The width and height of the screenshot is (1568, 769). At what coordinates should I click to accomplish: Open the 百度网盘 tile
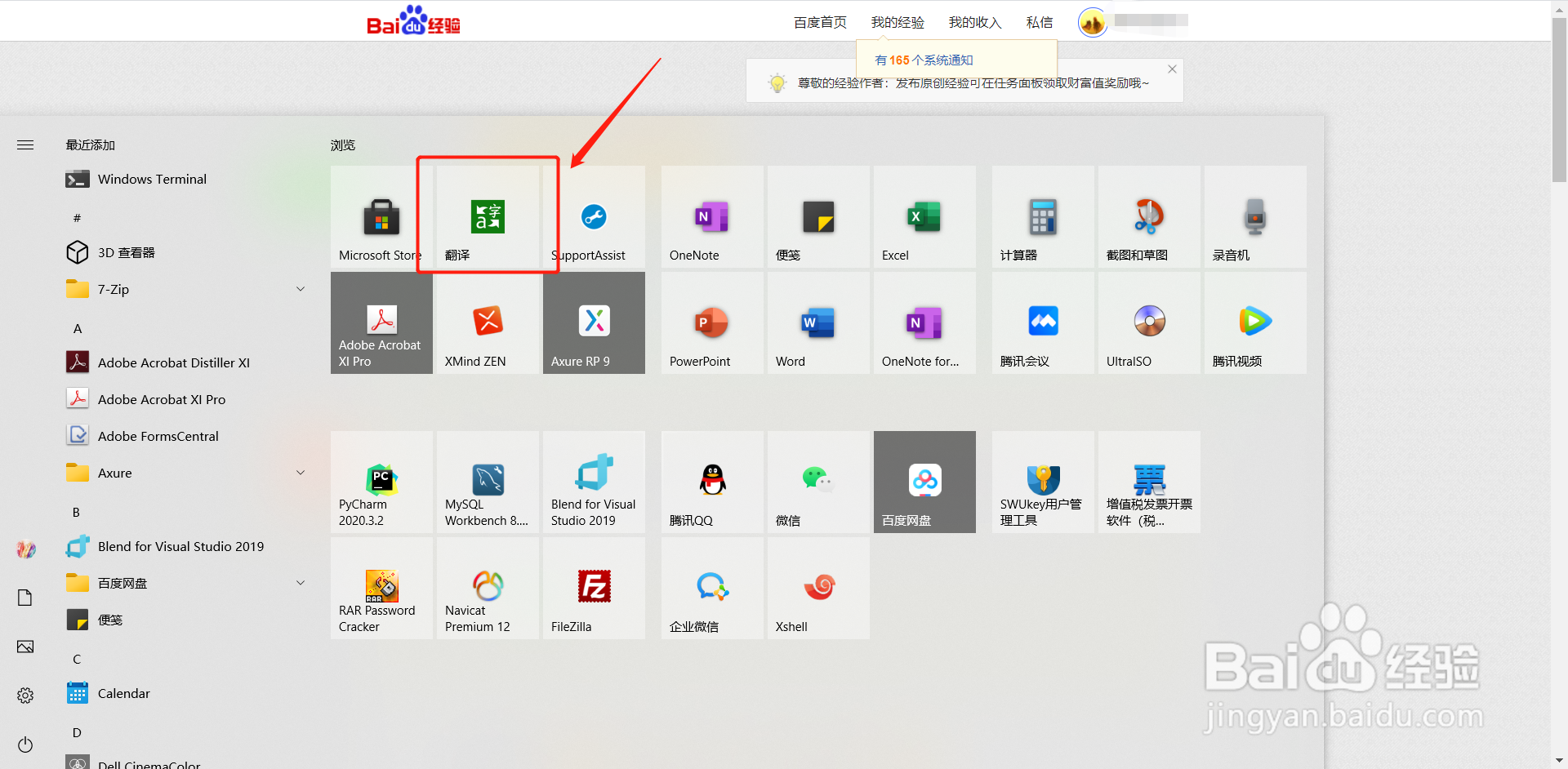tap(924, 482)
